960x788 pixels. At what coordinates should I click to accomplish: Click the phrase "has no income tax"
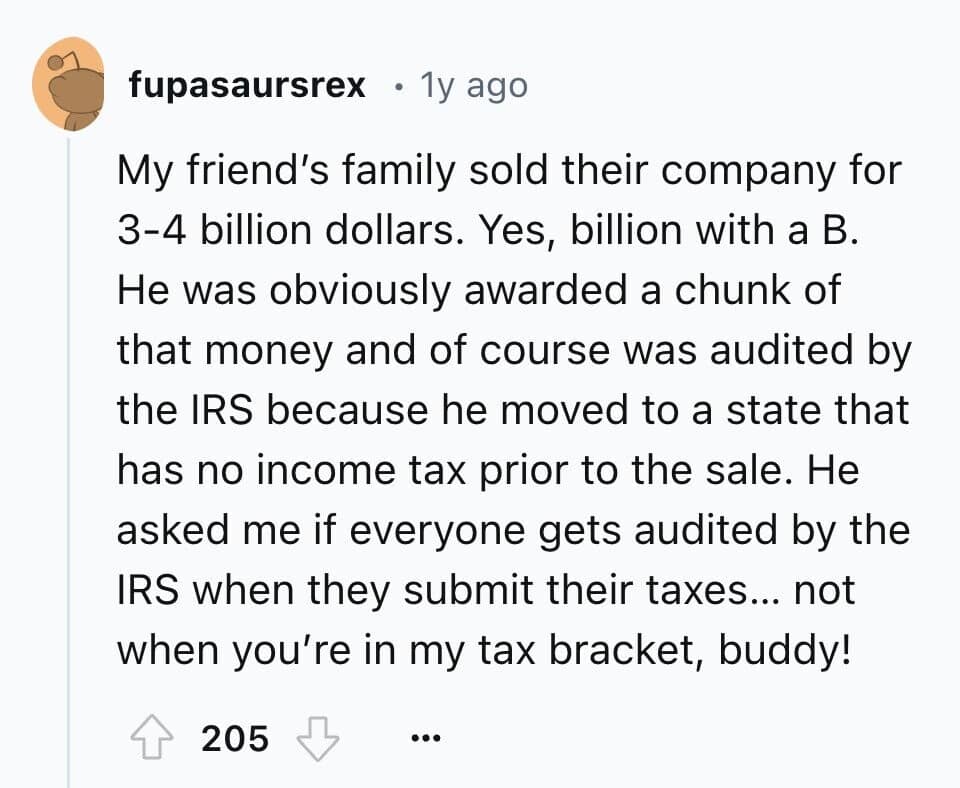291,470
